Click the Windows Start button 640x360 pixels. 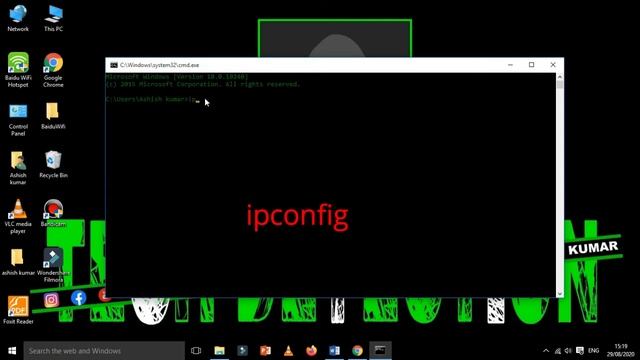[x=12, y=351]
